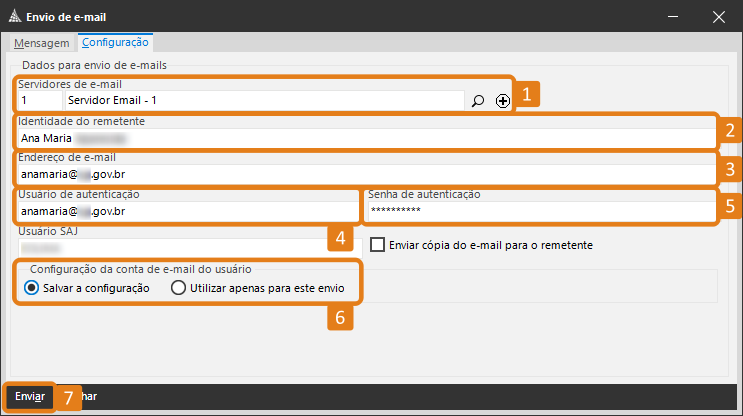Select the Salvar a configuração option

32,287
